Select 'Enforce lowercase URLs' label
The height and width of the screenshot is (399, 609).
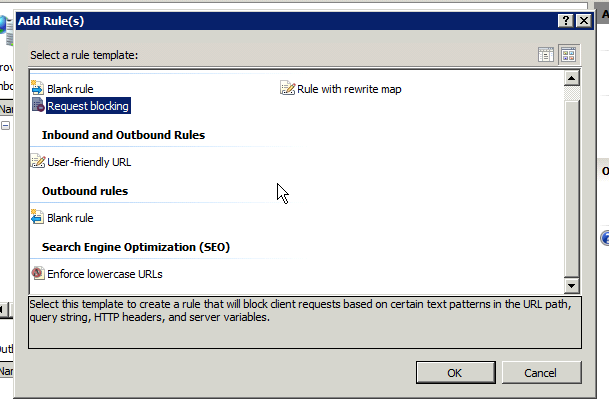tap(105, 274)
